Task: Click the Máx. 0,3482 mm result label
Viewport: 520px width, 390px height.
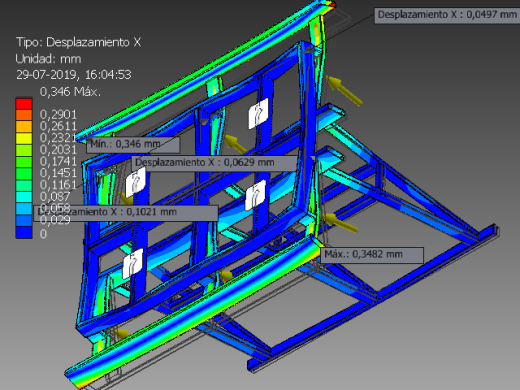Action: 372,255
